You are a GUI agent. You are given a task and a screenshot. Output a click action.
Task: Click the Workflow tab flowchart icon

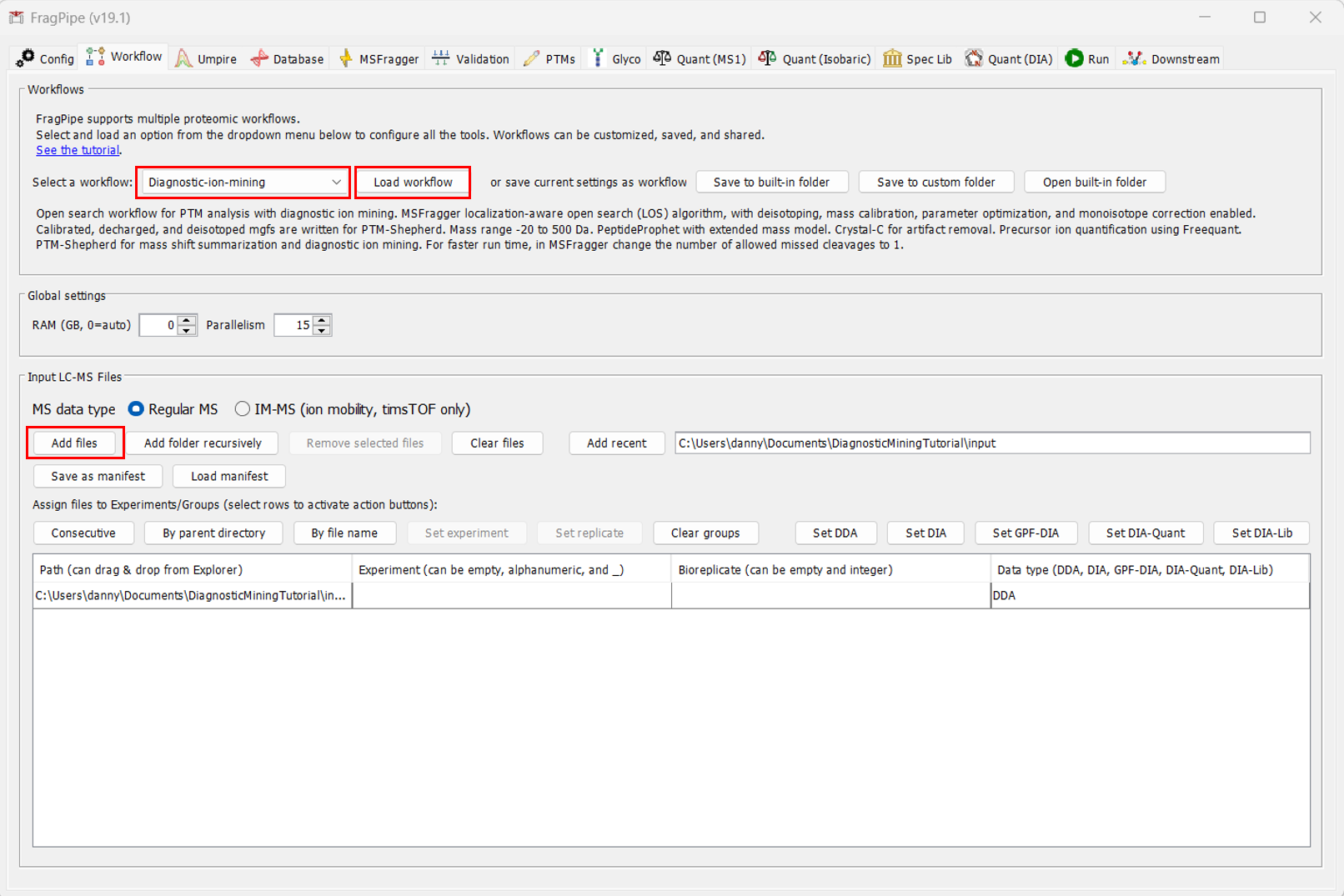(95, 57)
